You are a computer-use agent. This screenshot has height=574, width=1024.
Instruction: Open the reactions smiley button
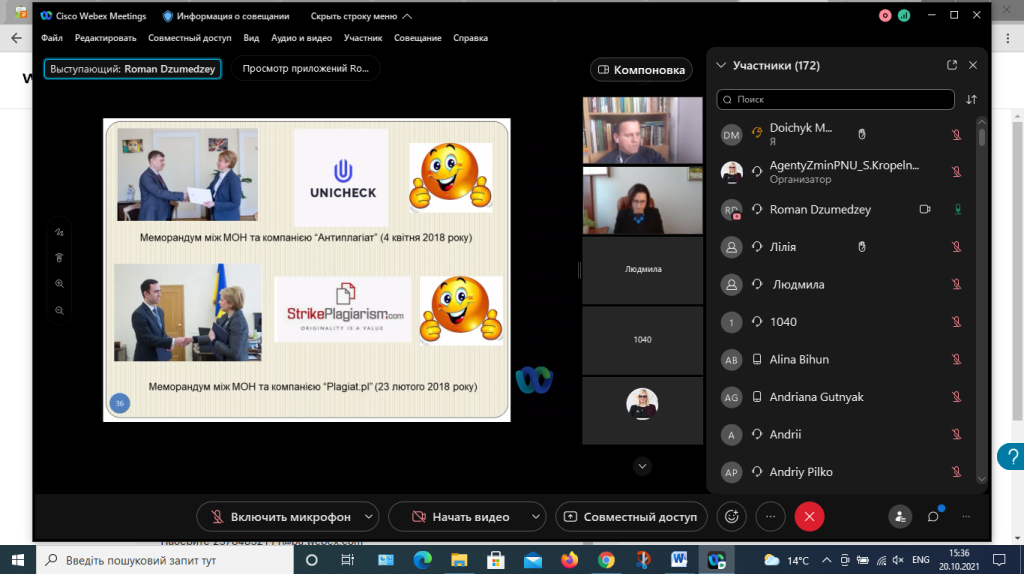[x=733, y=517]
